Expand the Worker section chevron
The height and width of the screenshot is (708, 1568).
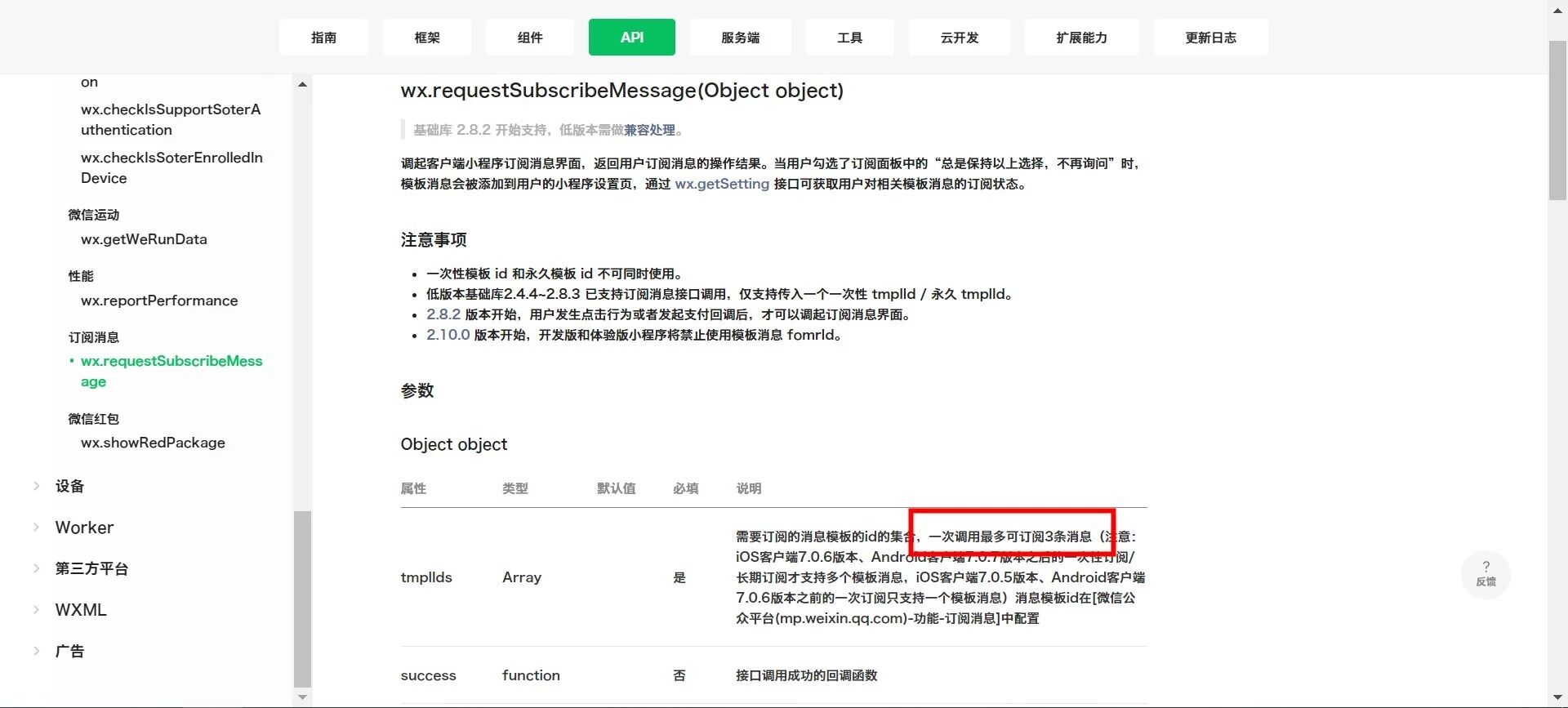[36, 528]
